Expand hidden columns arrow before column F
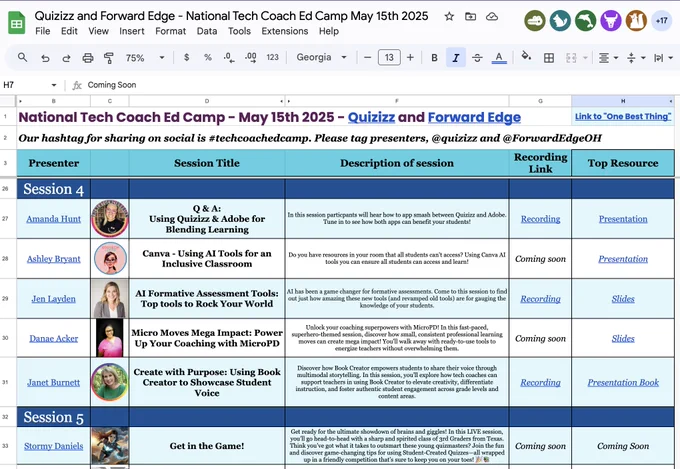680x469 pixels. tap(288, 101)
